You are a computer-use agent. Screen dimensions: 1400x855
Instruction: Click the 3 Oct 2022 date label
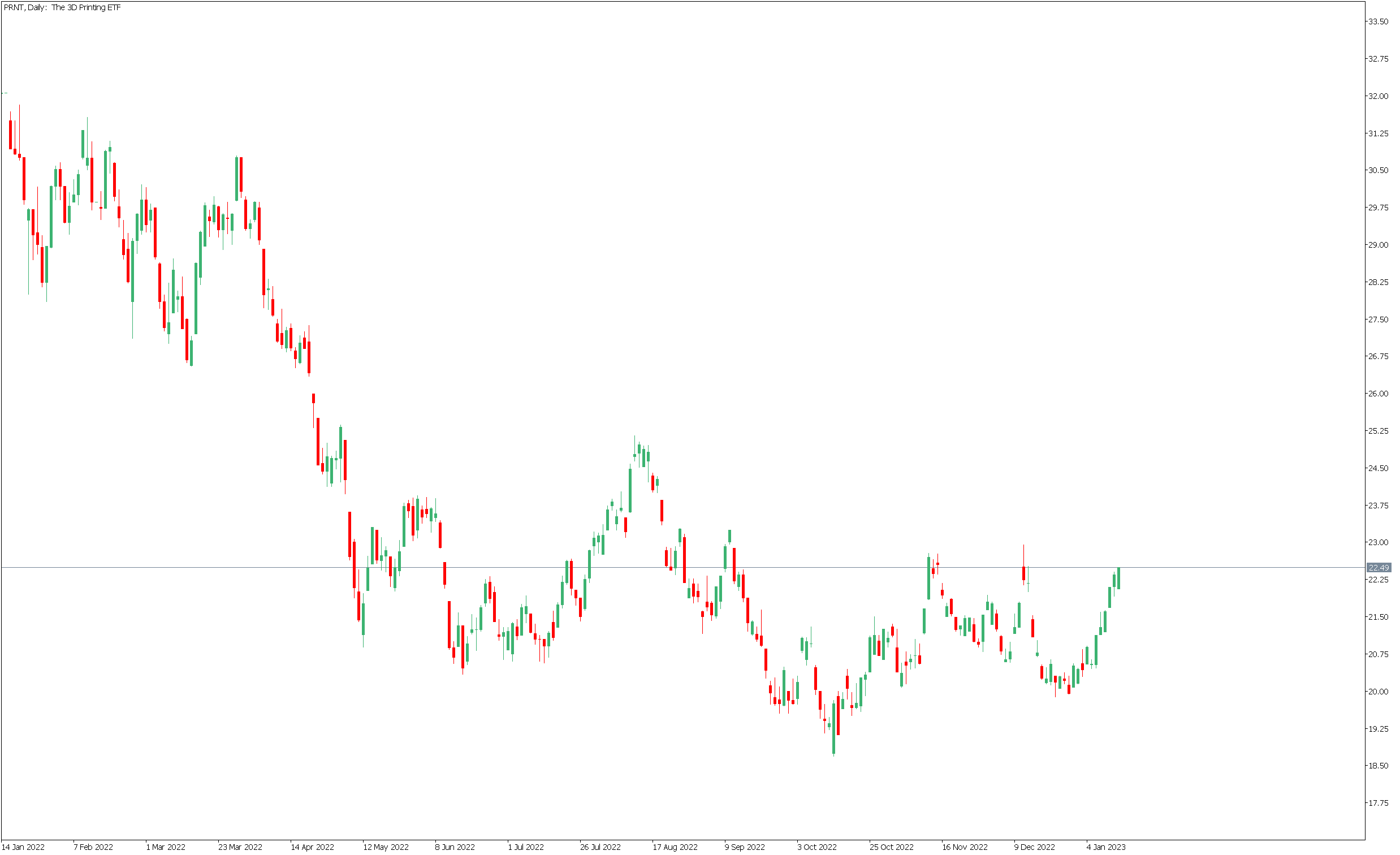point(817,847)
